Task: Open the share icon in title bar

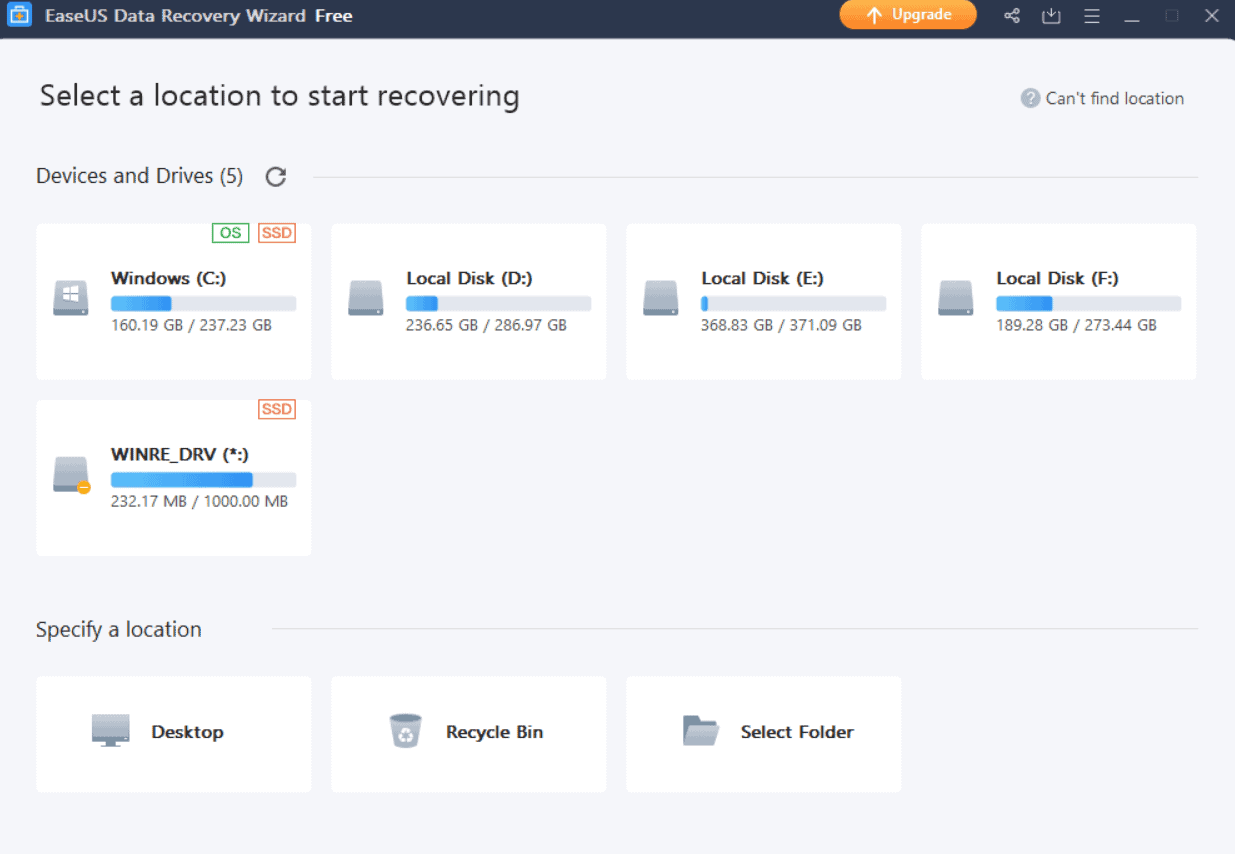Action: pyautogui.click(x=1012, y=16)
